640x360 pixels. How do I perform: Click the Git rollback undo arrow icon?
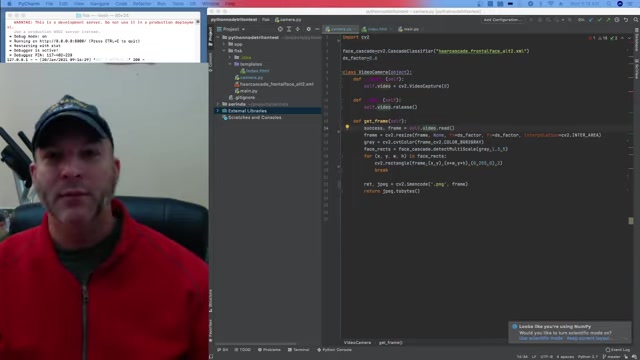[626, 20]
